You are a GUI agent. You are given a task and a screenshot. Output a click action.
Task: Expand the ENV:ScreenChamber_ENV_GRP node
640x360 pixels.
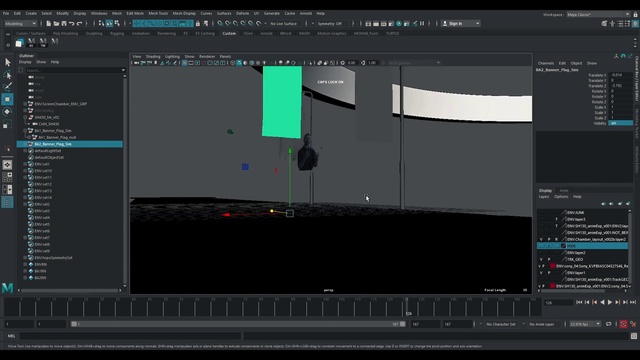(x=25, y=104)
